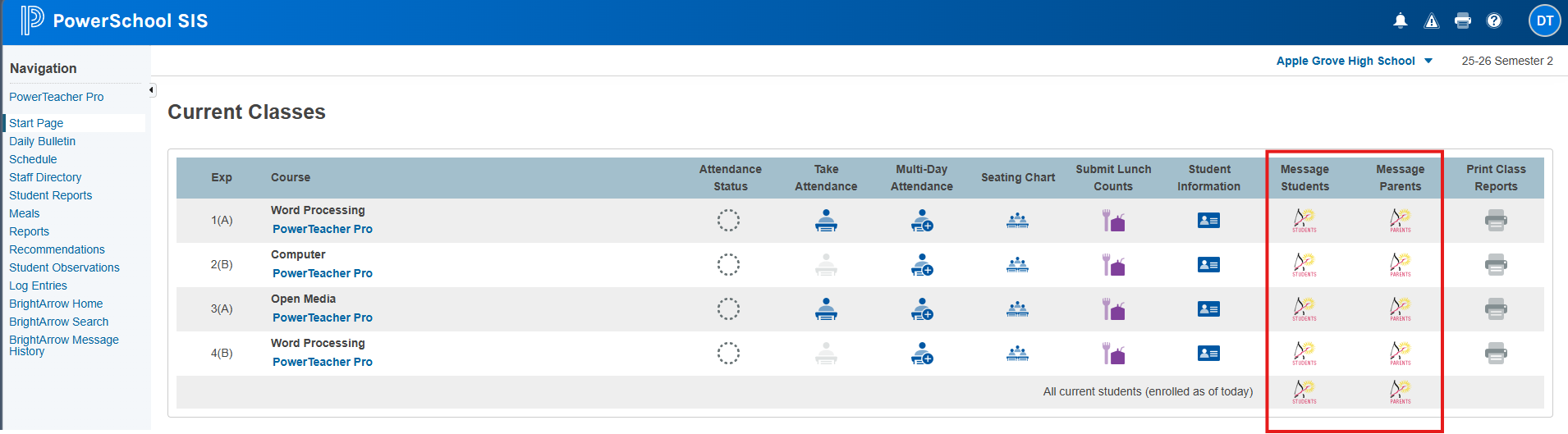Click attendance status circle for 2(B) Computer

[x=729, y=265]
